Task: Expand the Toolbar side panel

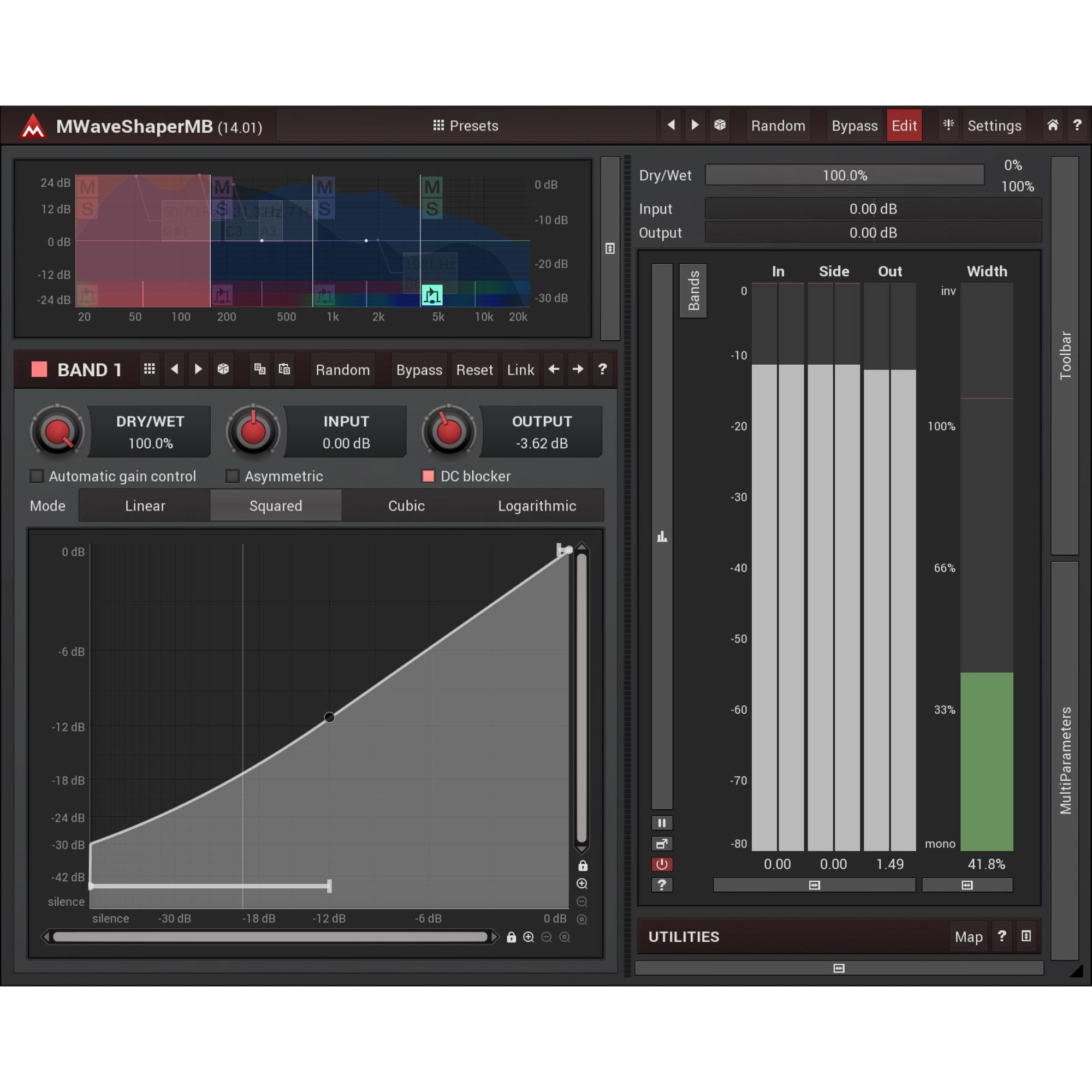Action: tap(1065, 355)
